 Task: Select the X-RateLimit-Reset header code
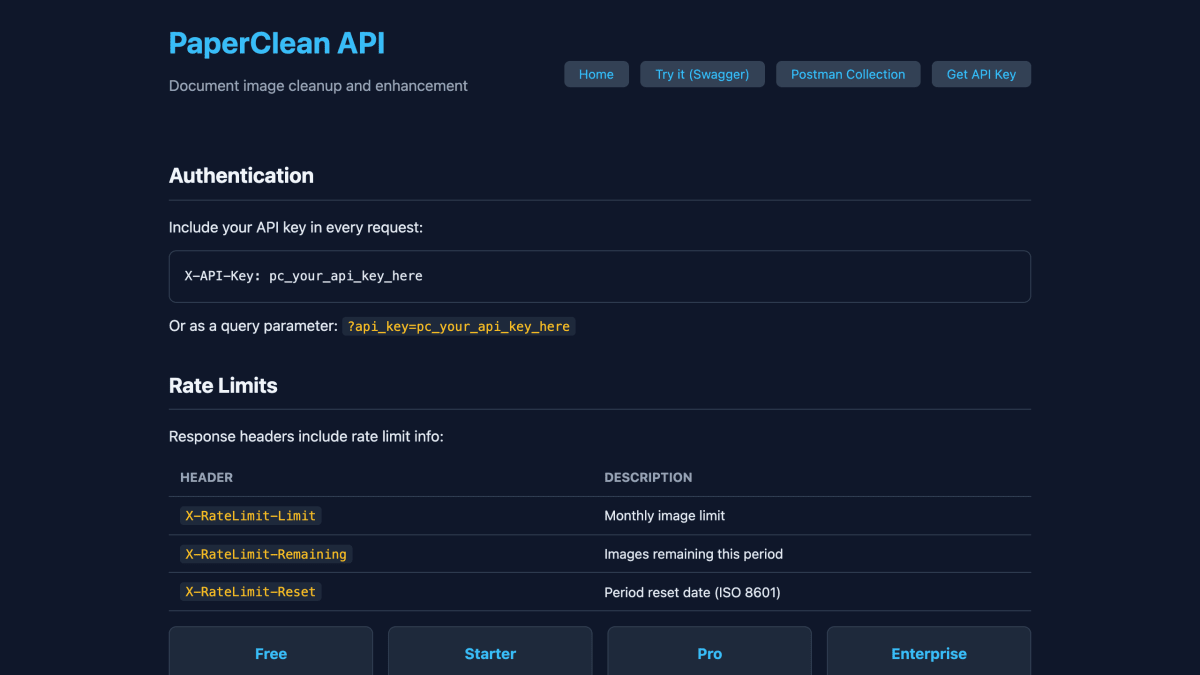pos(251,592)
